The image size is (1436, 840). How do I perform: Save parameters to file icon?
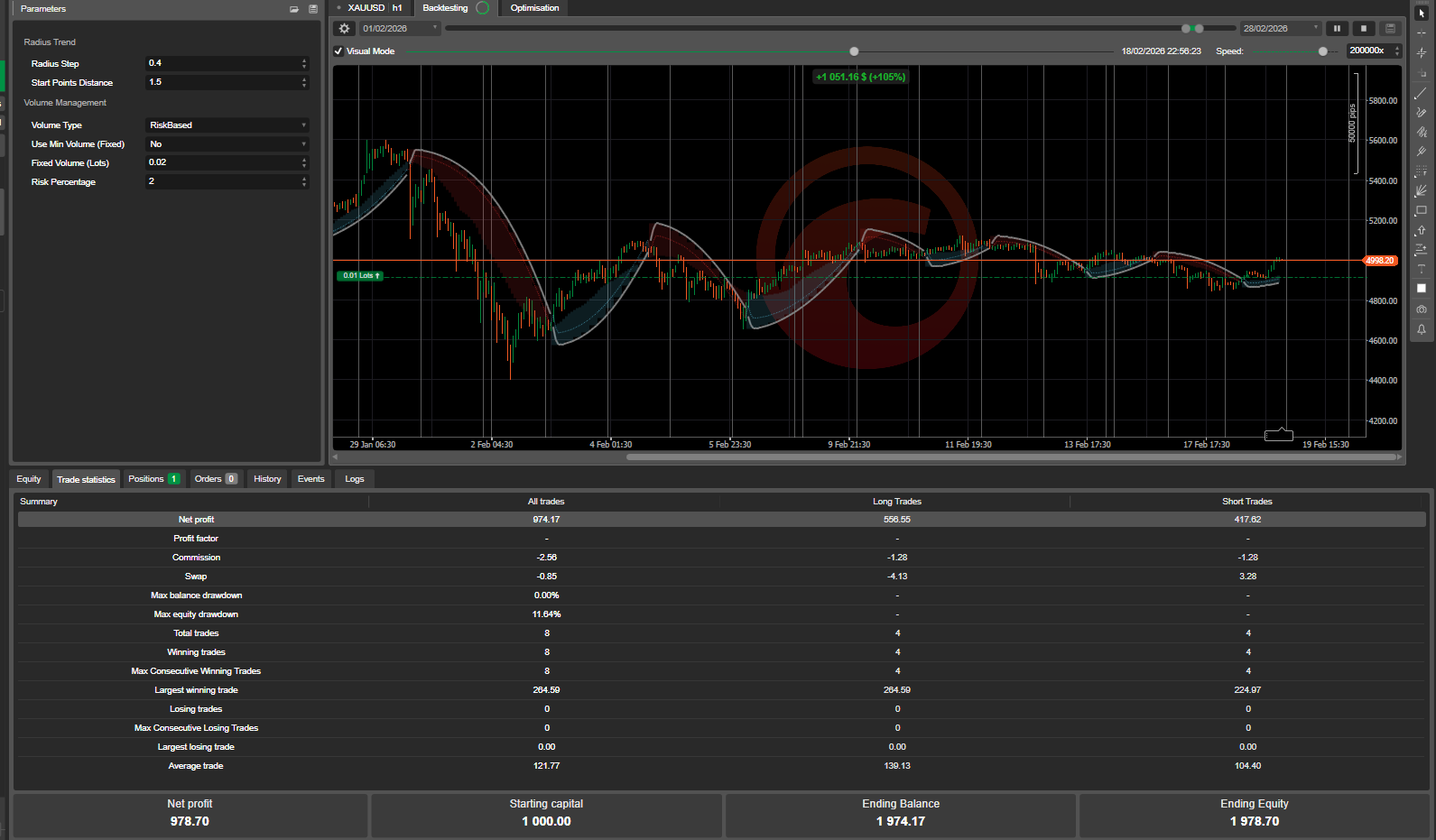tap(313, 9)
